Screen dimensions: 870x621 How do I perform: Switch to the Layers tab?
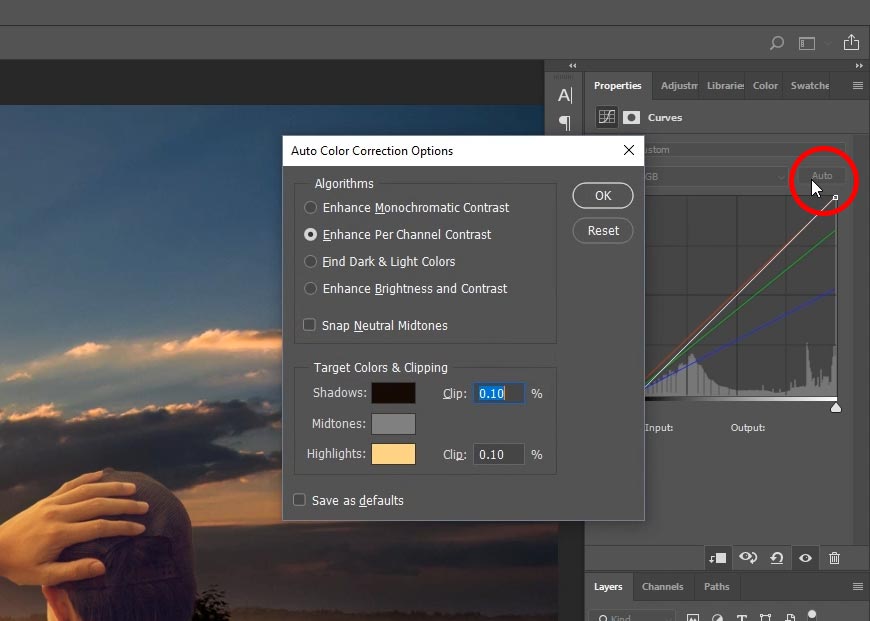pos(608,587)
